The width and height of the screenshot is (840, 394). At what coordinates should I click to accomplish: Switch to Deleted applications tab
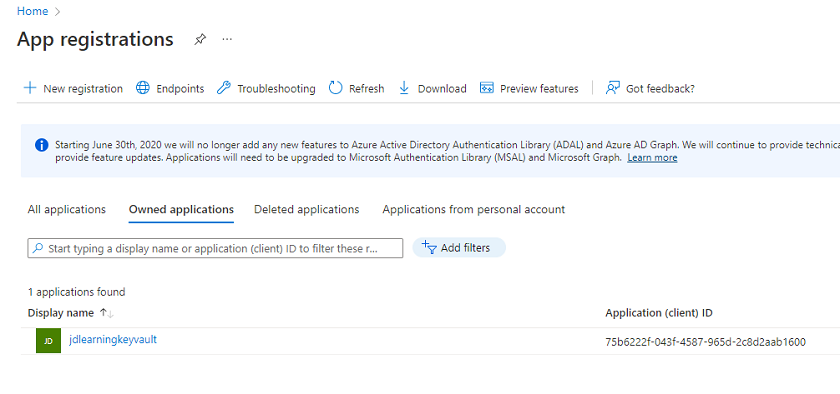306,210
